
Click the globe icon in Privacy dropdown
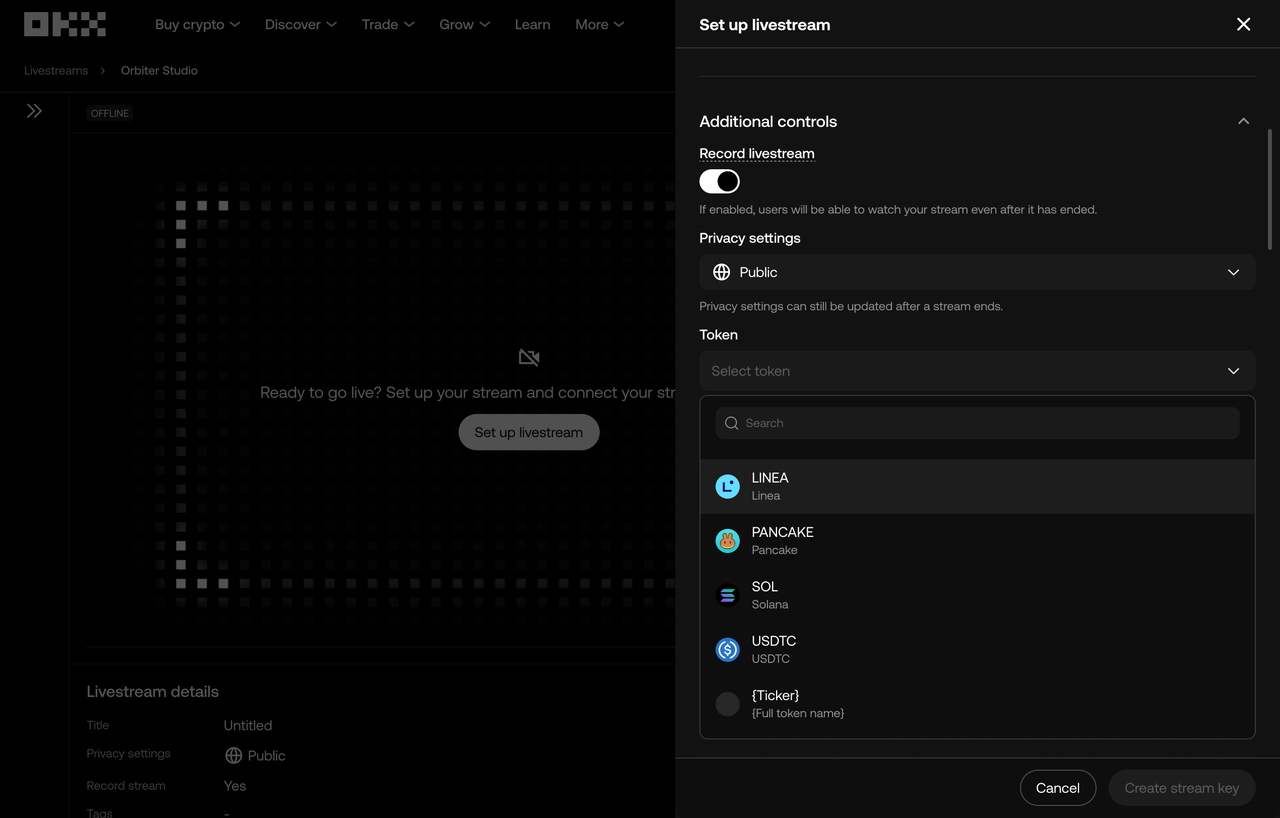coord(721,272)
